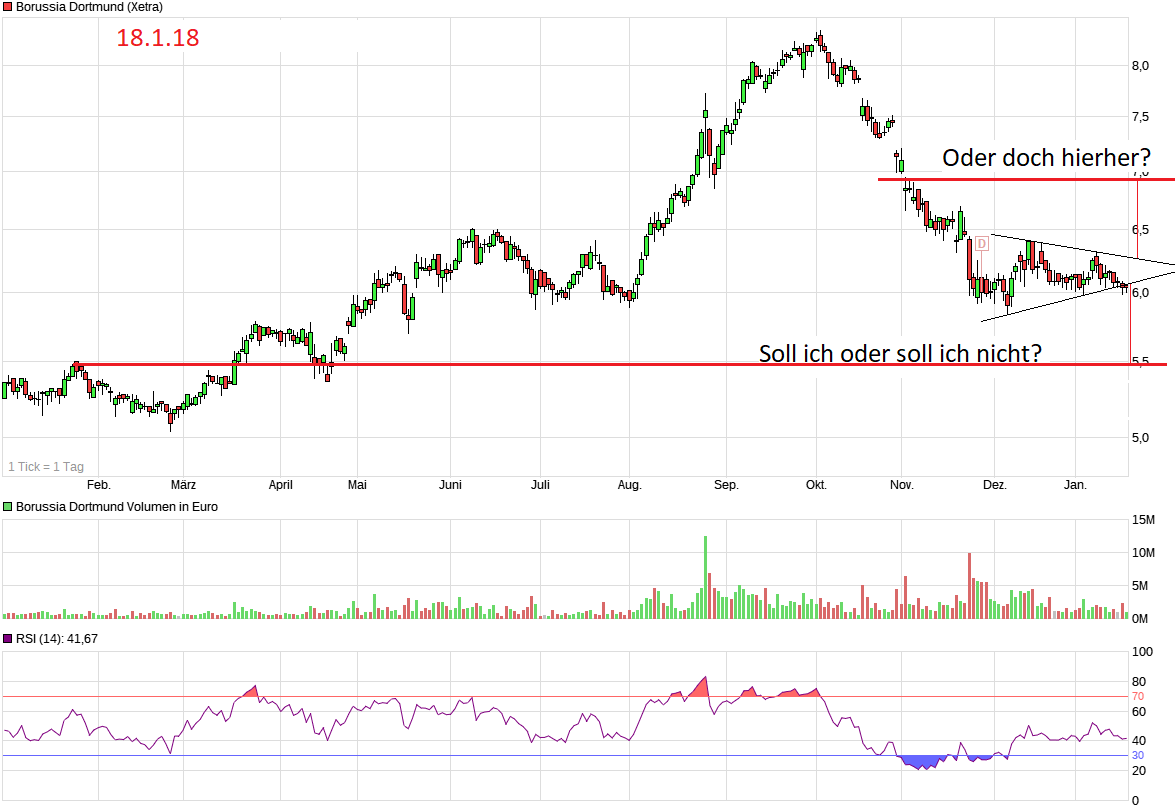
Task: Click the '1 Tick = 1 Tag' note
Action: click(x=46, y=467)
